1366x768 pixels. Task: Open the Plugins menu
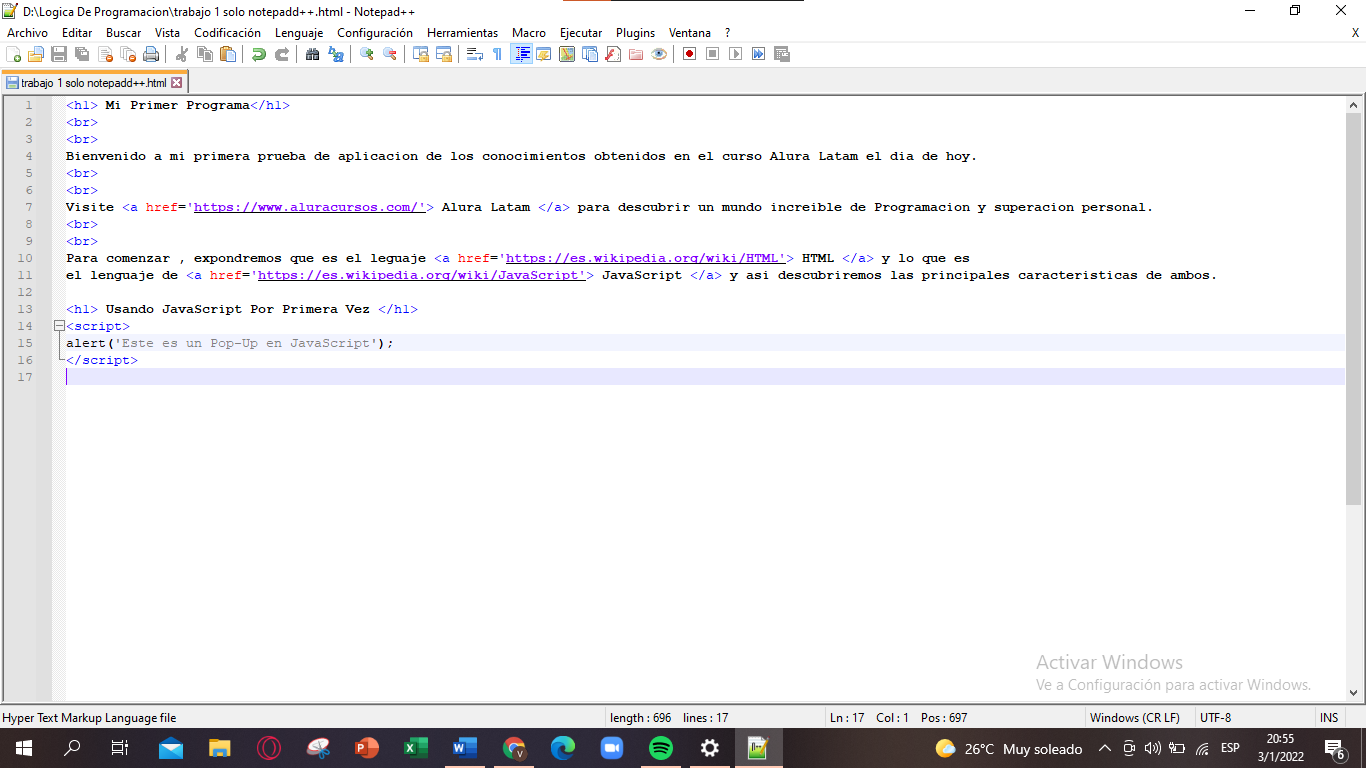coord(636,33)
